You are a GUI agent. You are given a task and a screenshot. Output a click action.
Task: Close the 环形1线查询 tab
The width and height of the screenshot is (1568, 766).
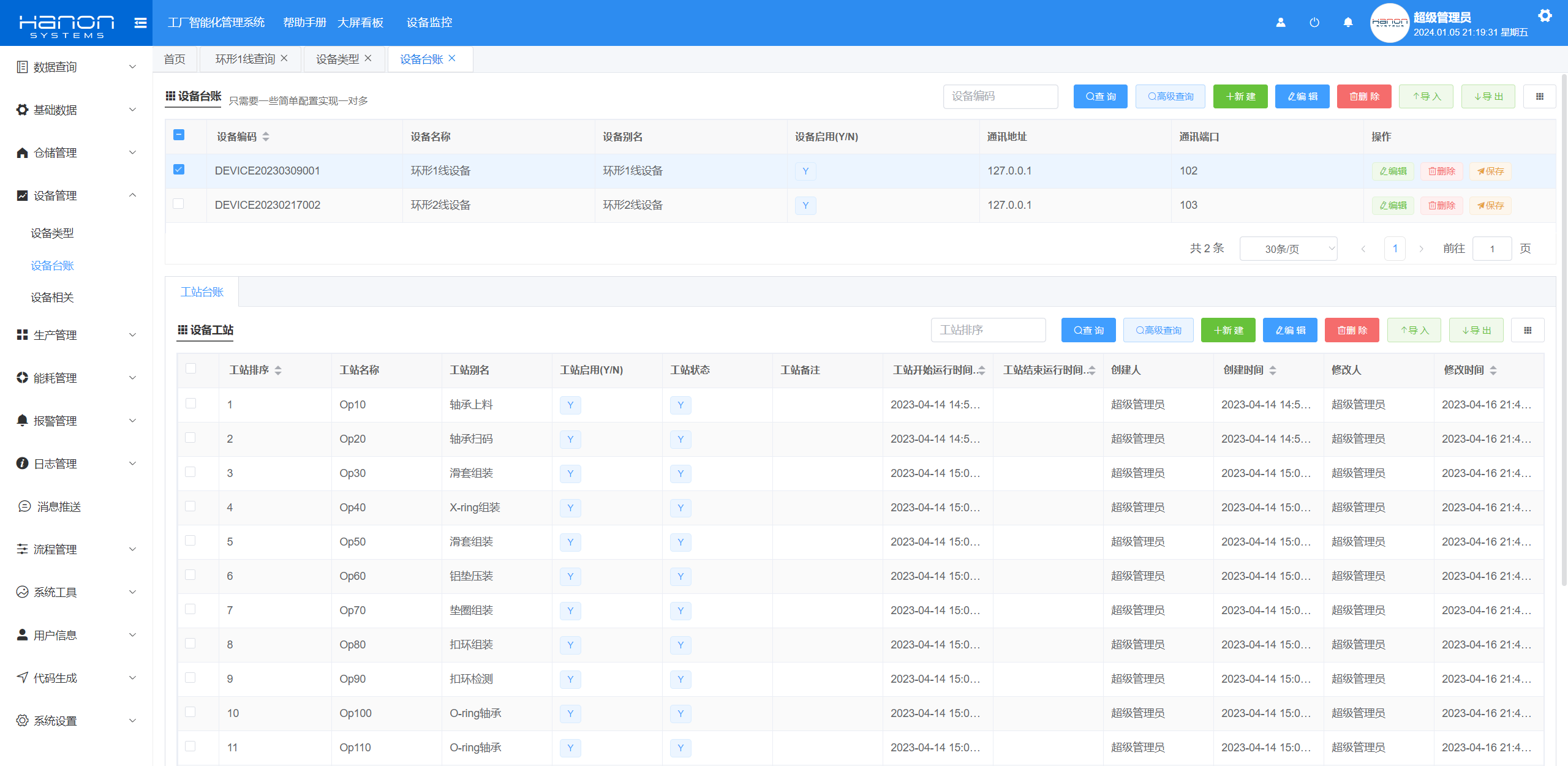click(x=284, y=58)
